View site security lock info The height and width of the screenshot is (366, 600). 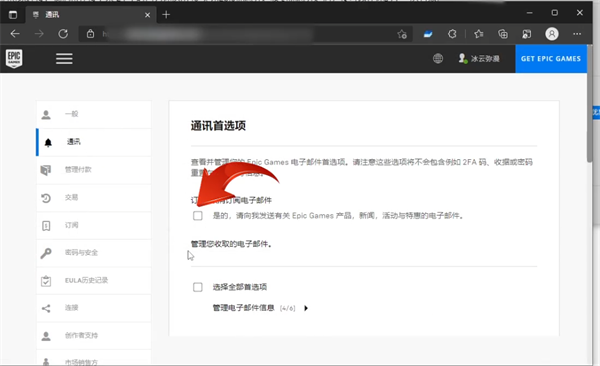tap(90, 34)
